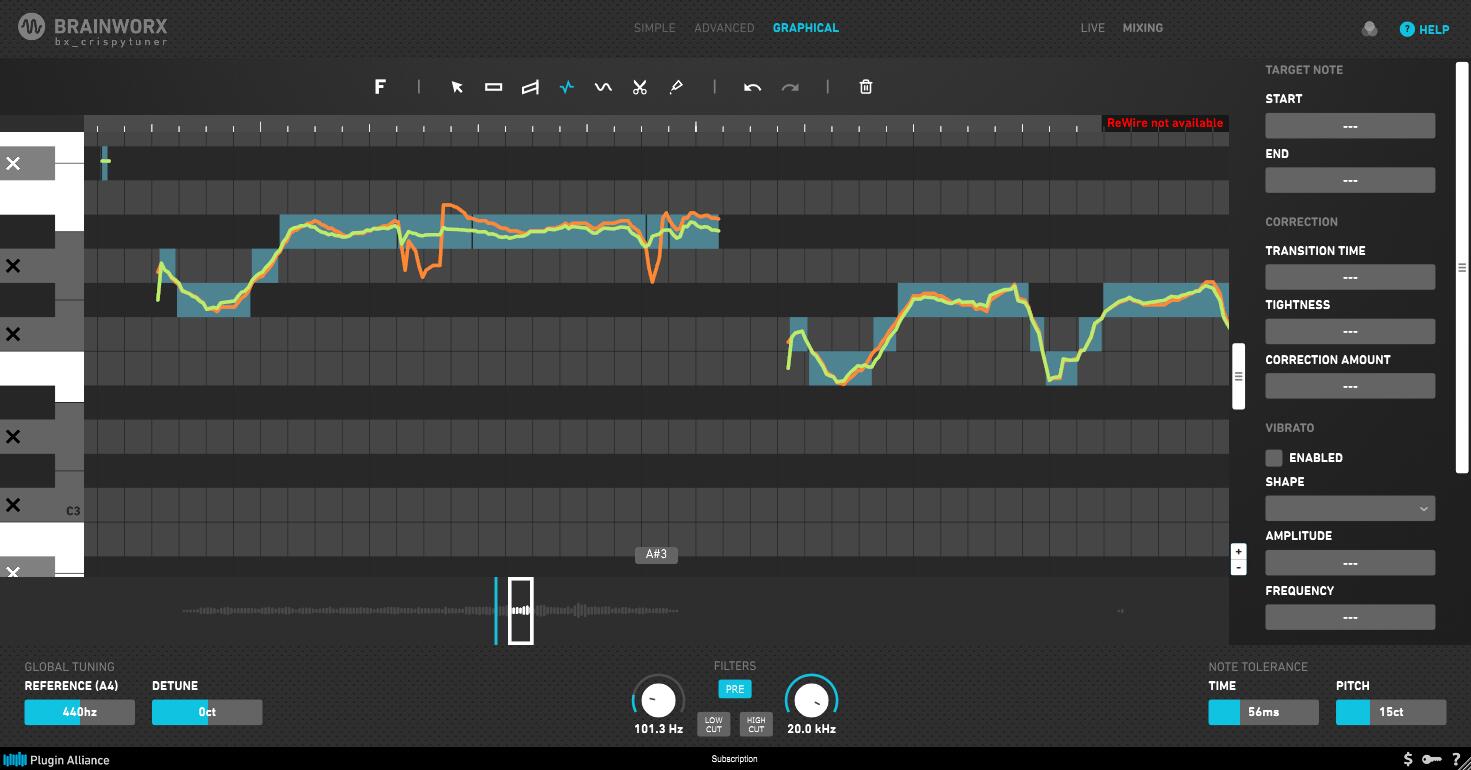
Task: Click the dollar sign icon in the status bar
Action: tap(1409, 759)
